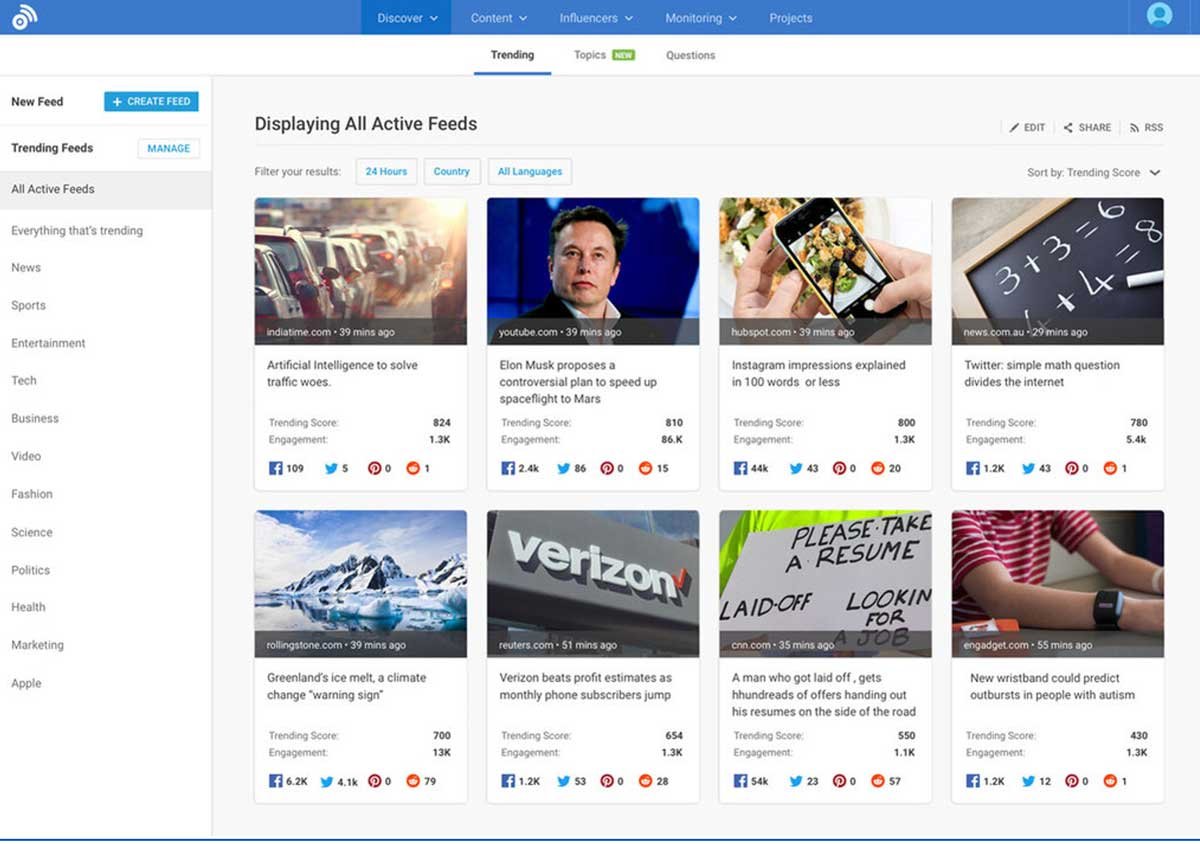Click Twitter icon on wristband autism card
Image resolution: width=1200 pixels, height=844 pixels.
tap(1028, 781)
